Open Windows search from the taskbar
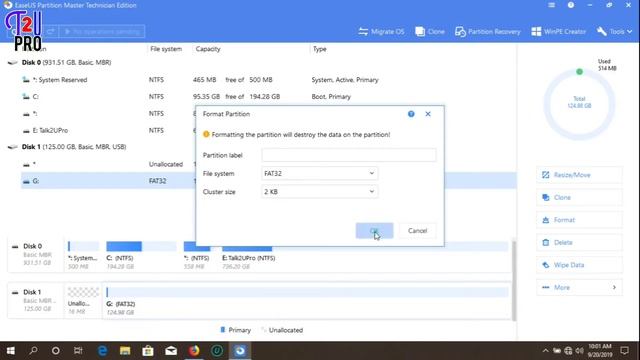 (x=33, y=351)
